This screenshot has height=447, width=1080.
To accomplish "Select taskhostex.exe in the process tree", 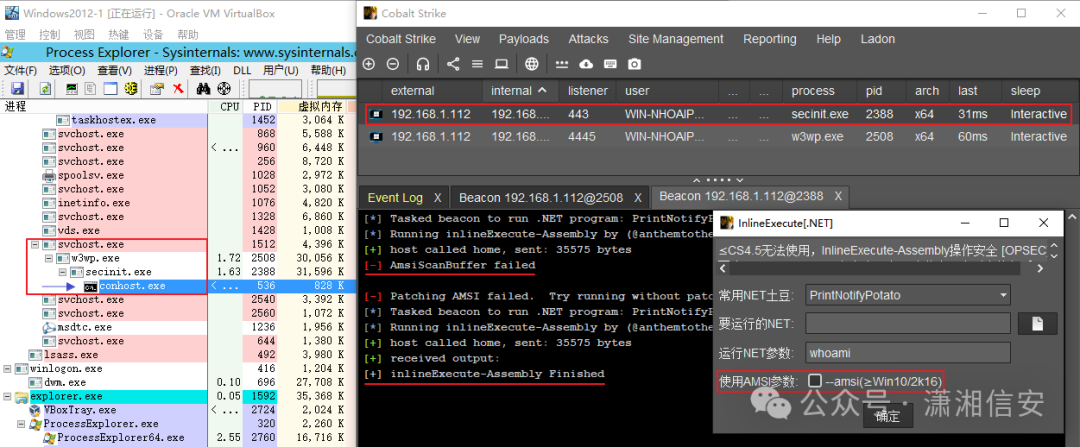I will tap(114, 120).
